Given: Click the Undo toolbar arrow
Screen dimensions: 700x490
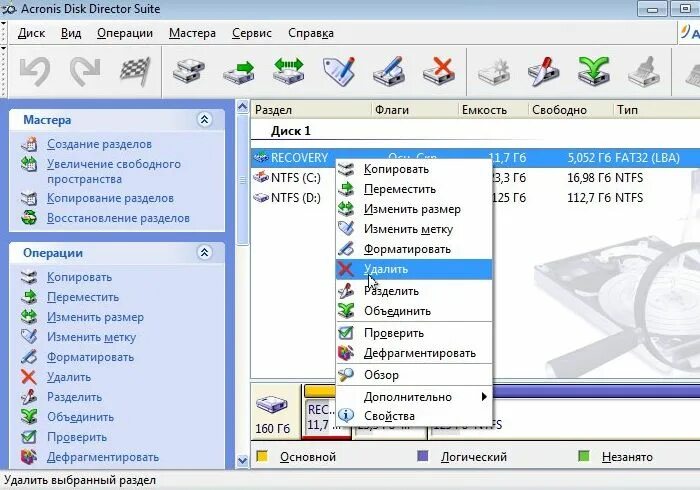Looking at the screenshot, I should click(35, 71).
